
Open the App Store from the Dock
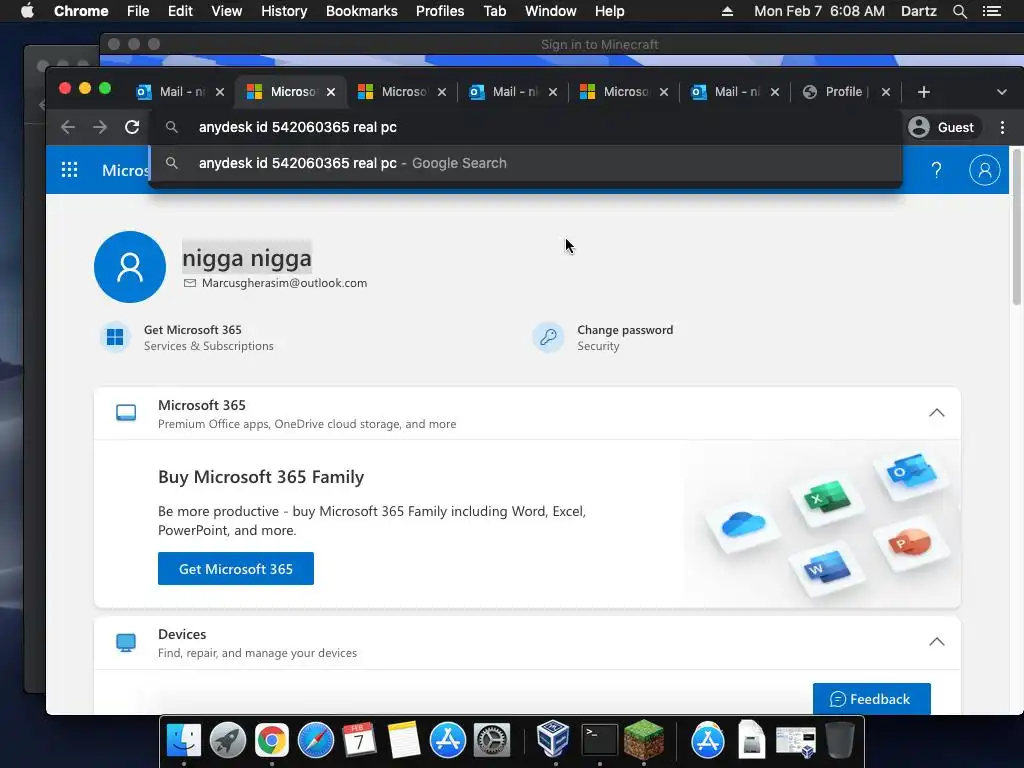(x=447, y=740)
